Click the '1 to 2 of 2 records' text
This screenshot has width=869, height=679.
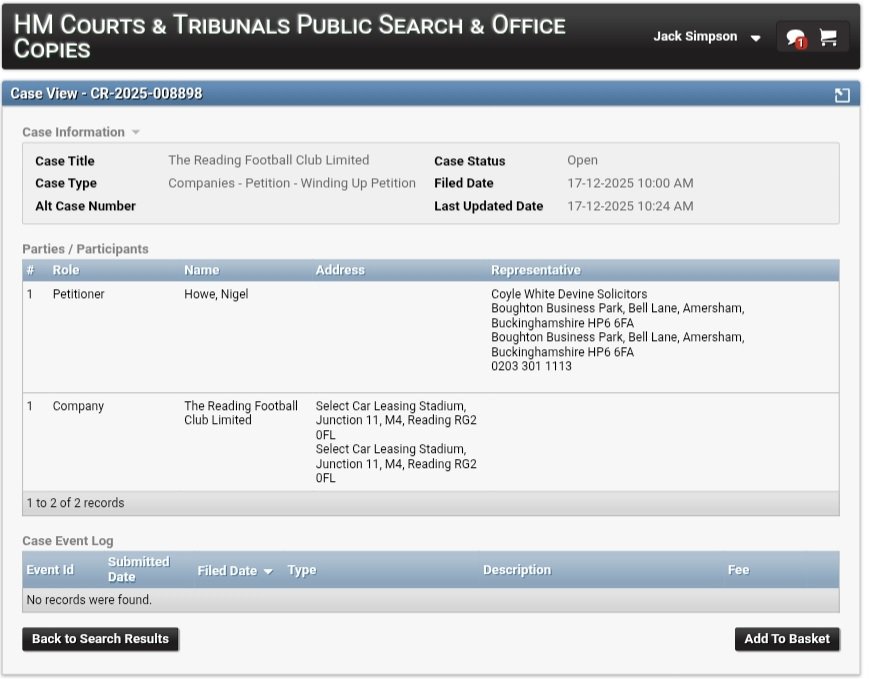click(75, 503)
